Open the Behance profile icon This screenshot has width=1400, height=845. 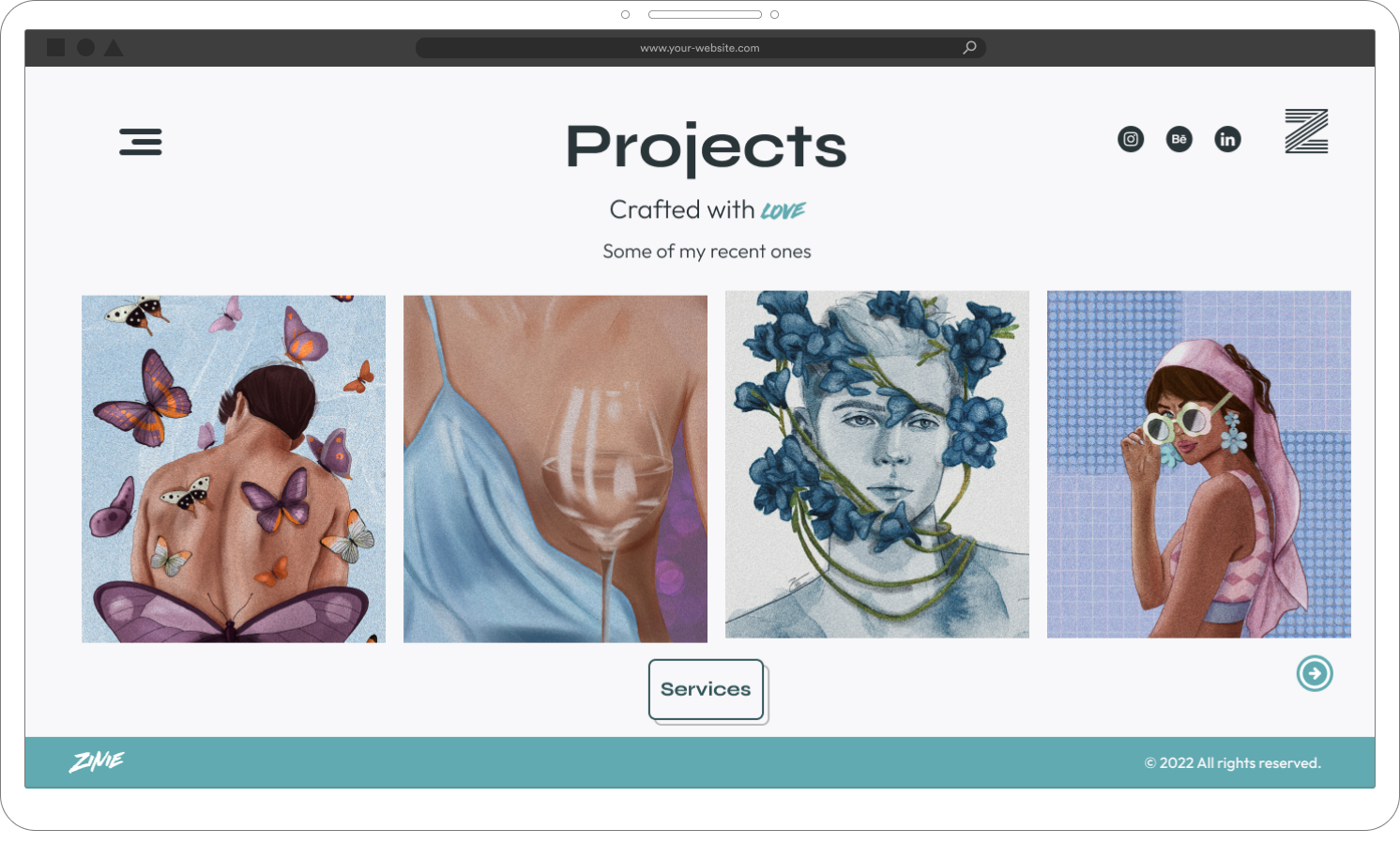1179,139
